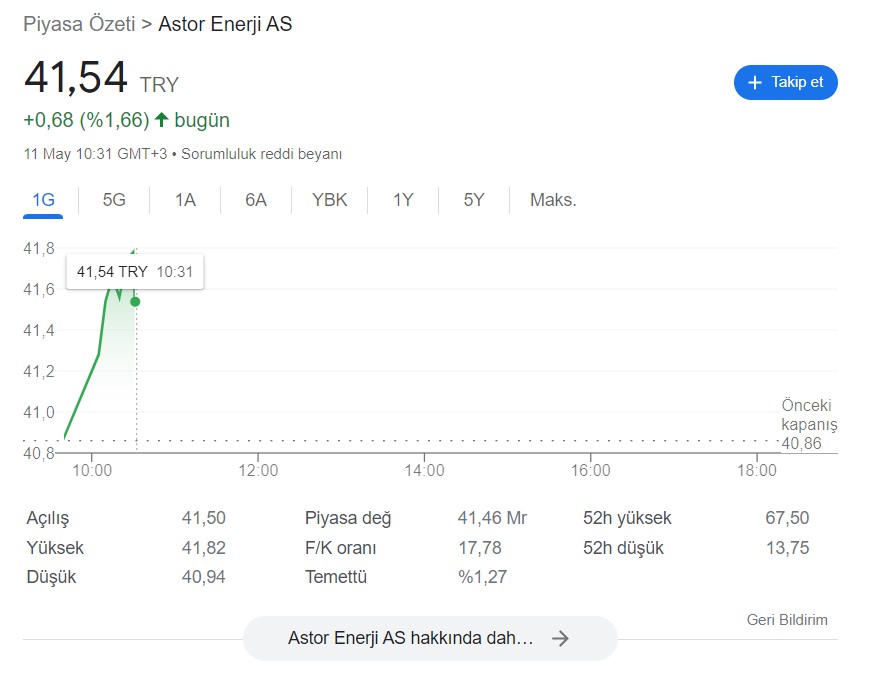This screenshot has height=684, width=895.
Task: Open Astor Enerji AS hakkında daha button
Action: 430,638
